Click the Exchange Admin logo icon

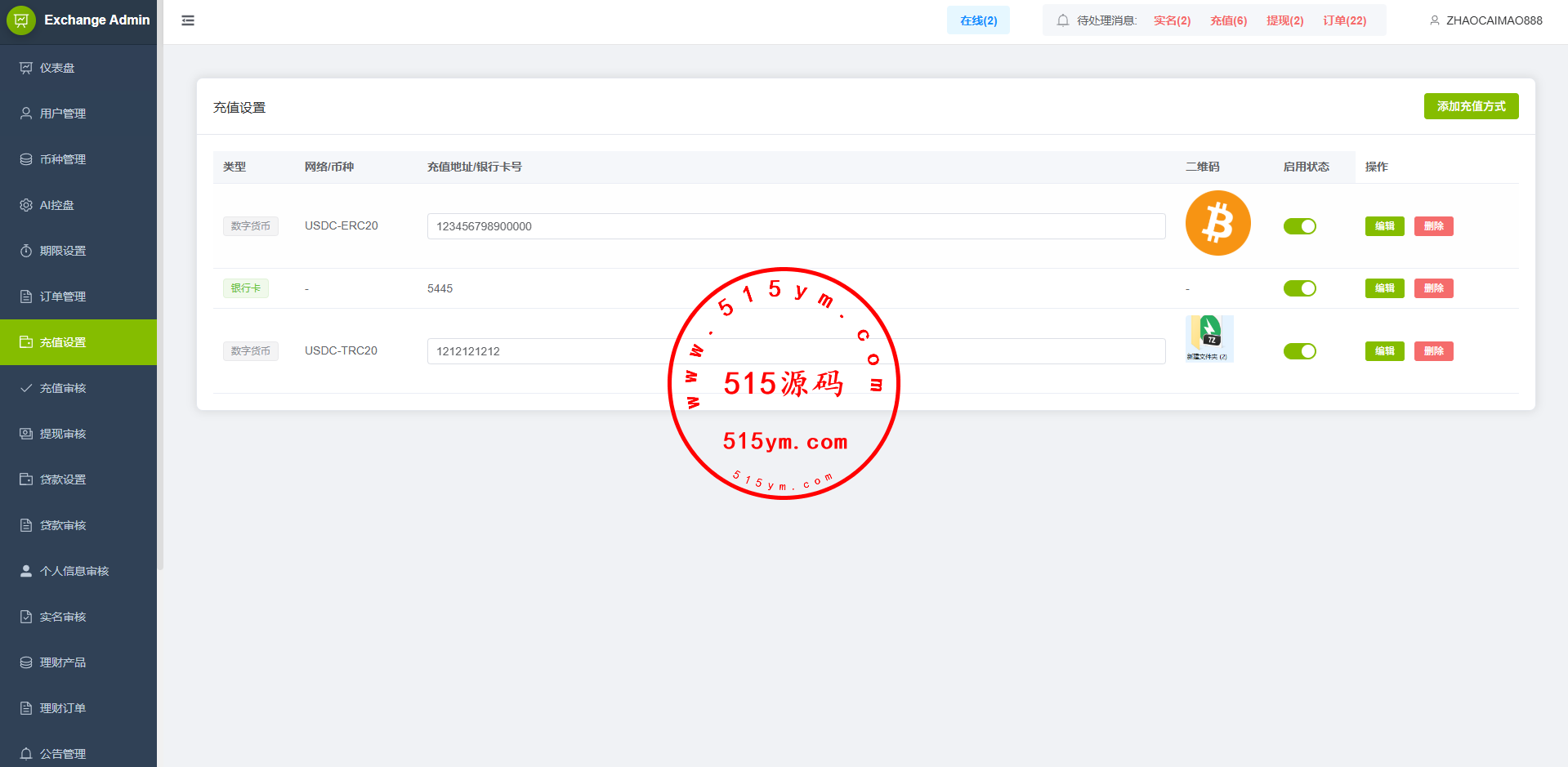pos(21,20)
